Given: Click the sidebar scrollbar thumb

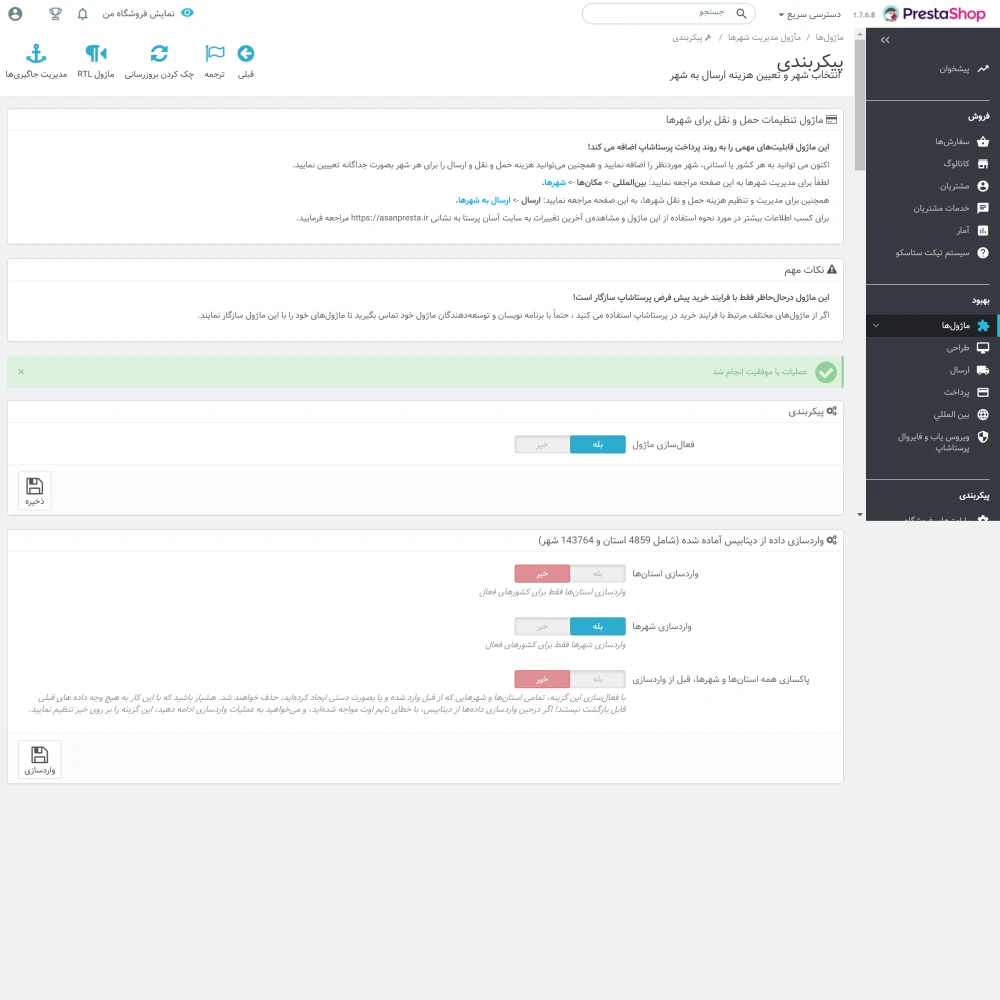Looking at the screenshot, I should tap(860, 105).
